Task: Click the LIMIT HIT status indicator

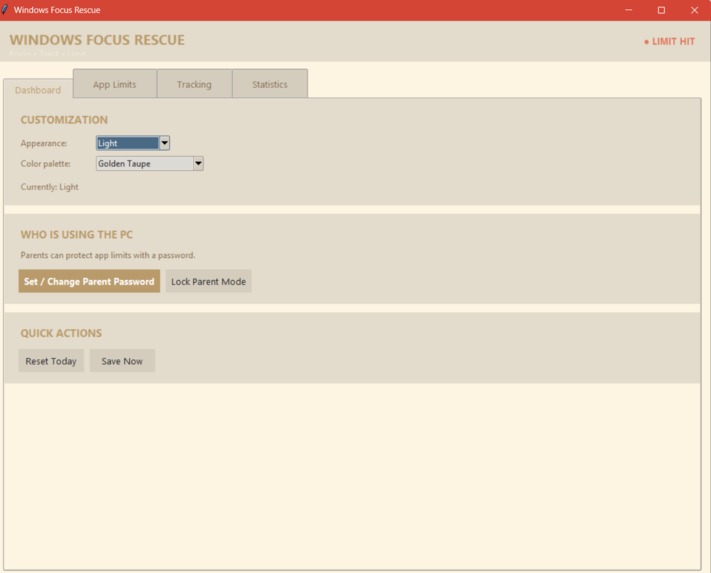Action: [669, 41]
